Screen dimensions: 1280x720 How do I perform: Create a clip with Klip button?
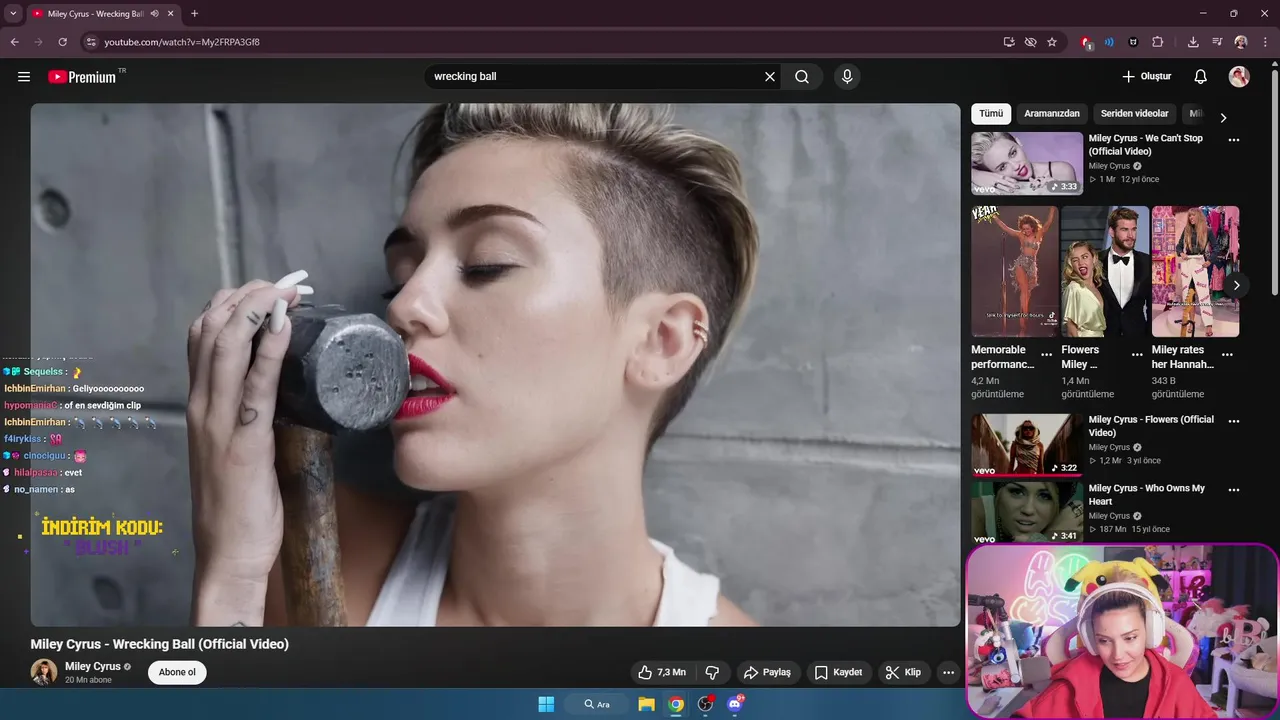(x=903, y=672)
